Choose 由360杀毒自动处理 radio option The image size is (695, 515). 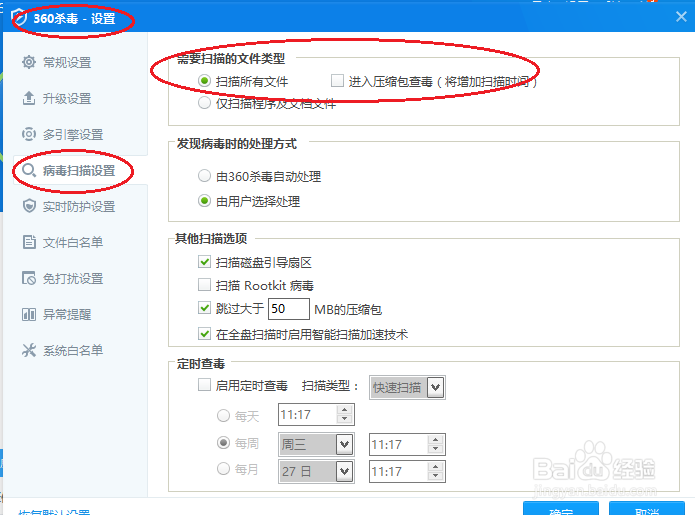[204, 176]
